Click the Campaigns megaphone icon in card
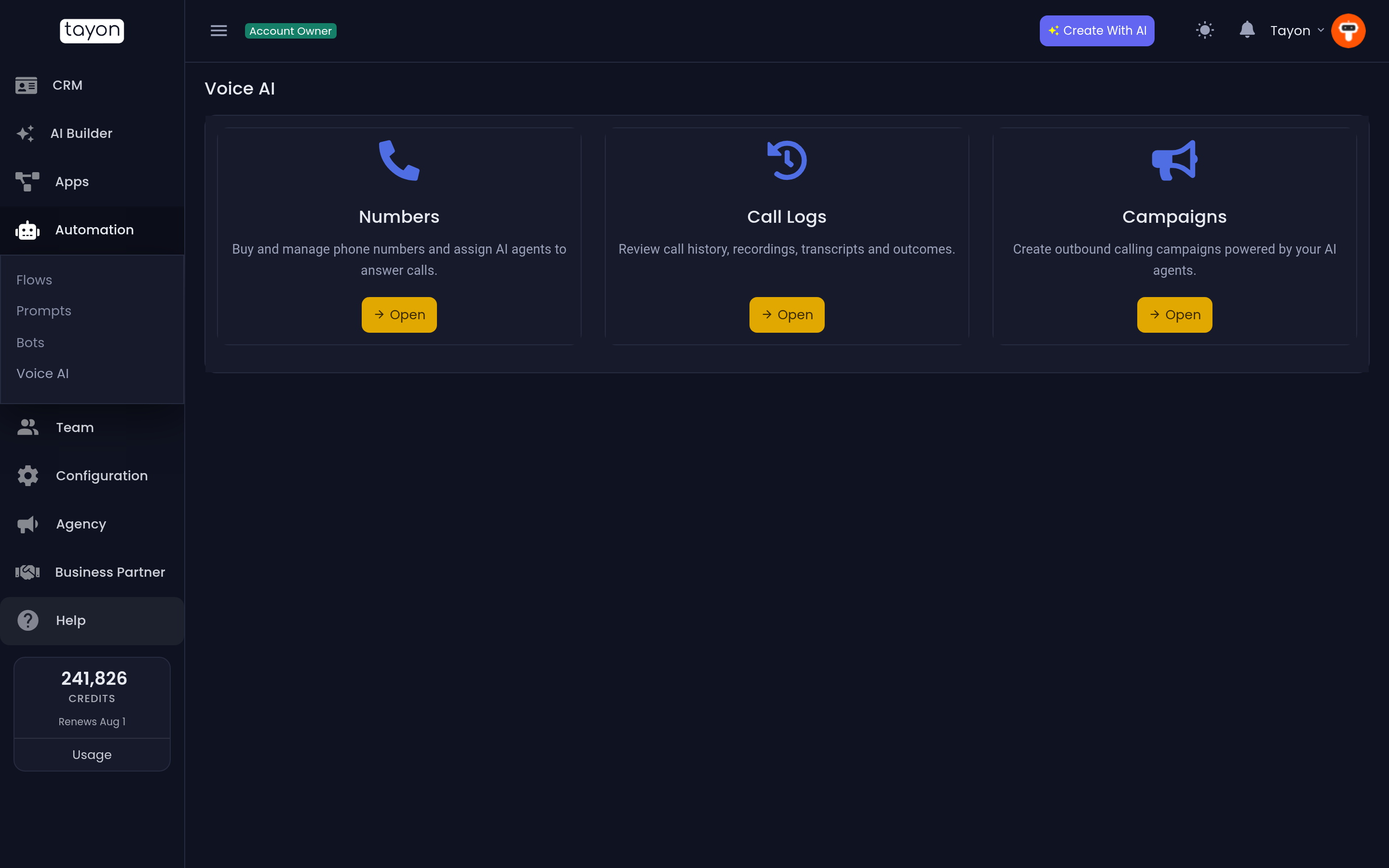 (x=1174, y=160)
